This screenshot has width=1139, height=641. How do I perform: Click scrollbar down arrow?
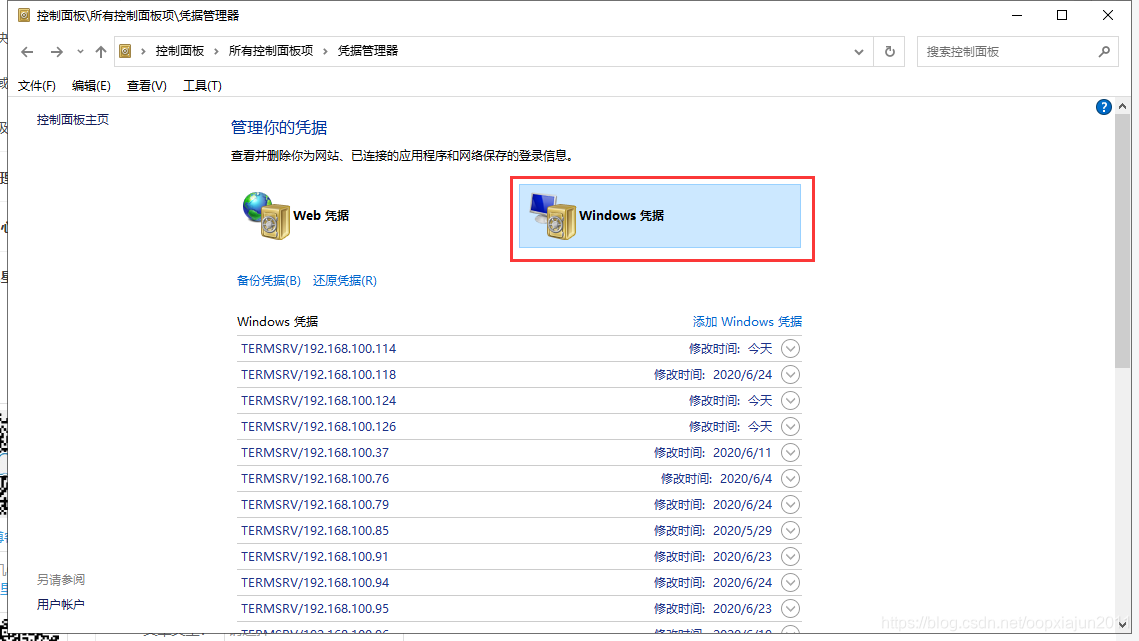[x=1122, y=624]
